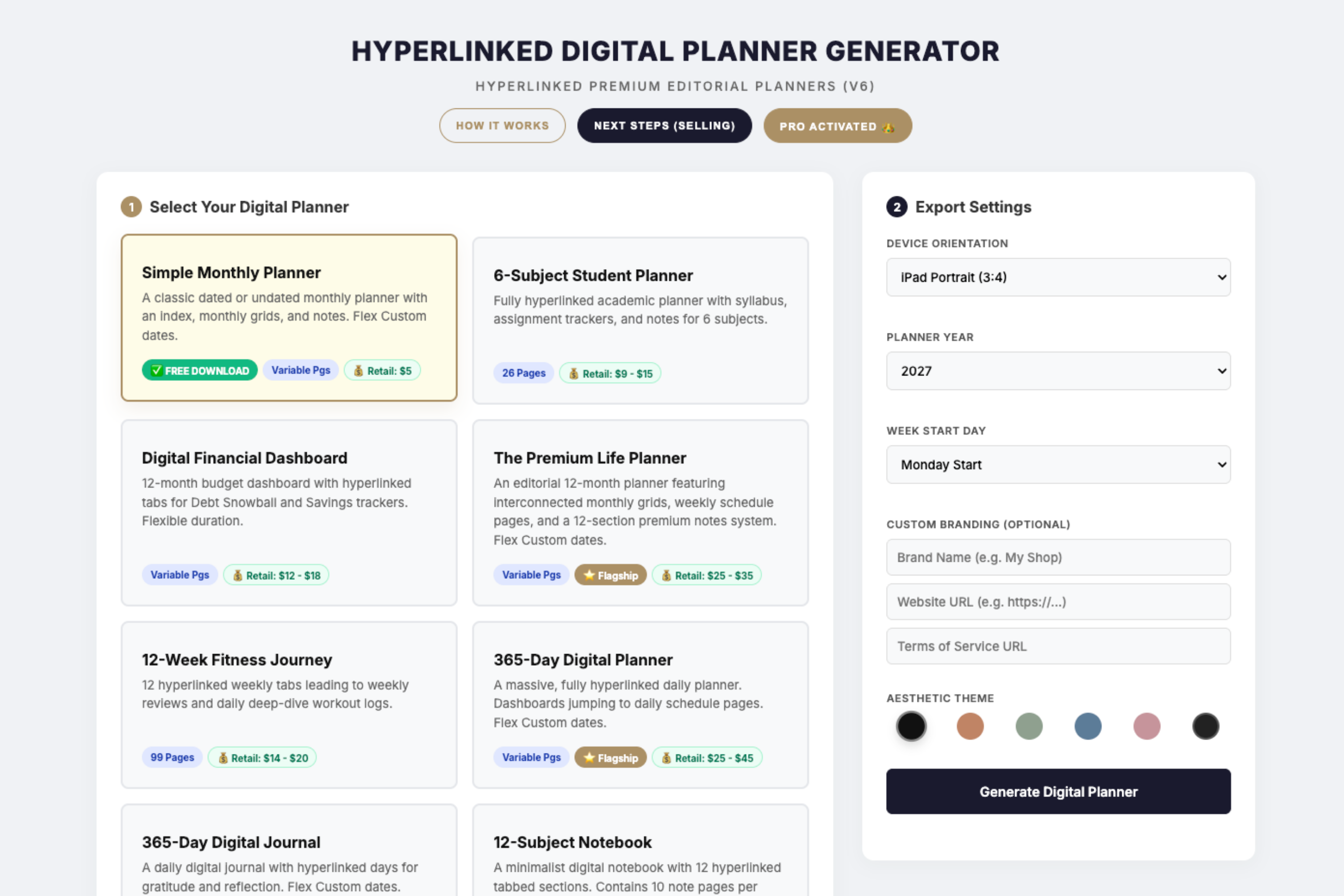Click Flagship badge on 365-Day Digital Planner
This screenshot has height=896, width=1344.
coord(610,757)
